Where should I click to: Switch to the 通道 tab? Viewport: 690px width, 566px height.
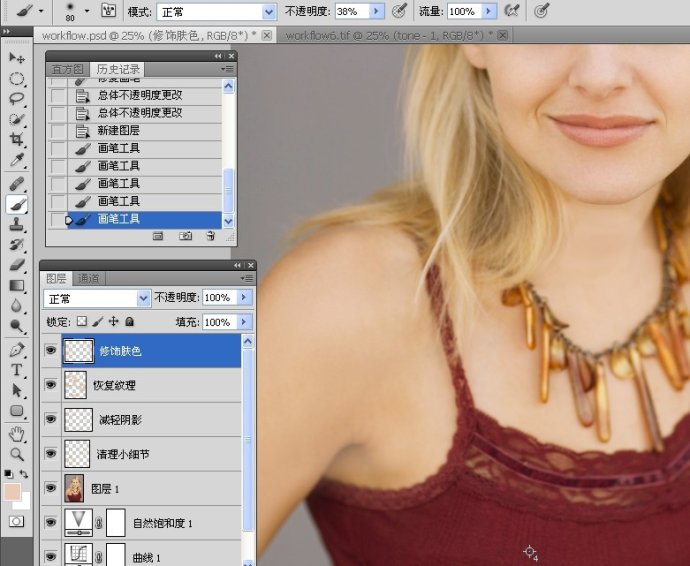[x=88, y=278]
